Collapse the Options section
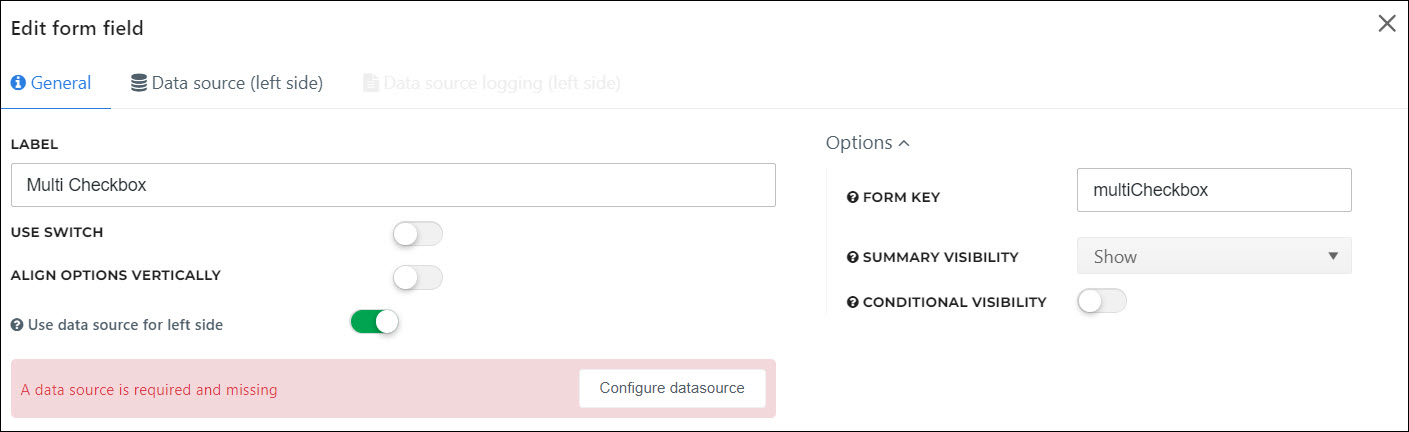 click(x=867, y=143)
